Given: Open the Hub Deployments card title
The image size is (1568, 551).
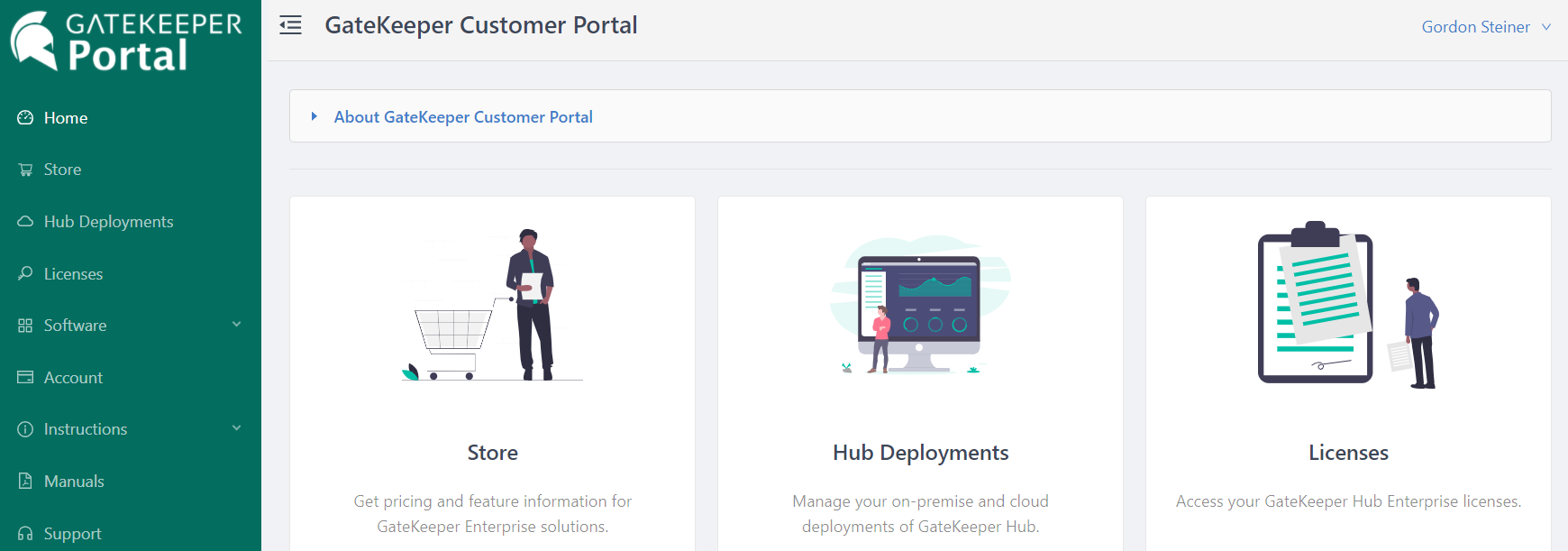Looking at the screenshot, I should (920, 453).
